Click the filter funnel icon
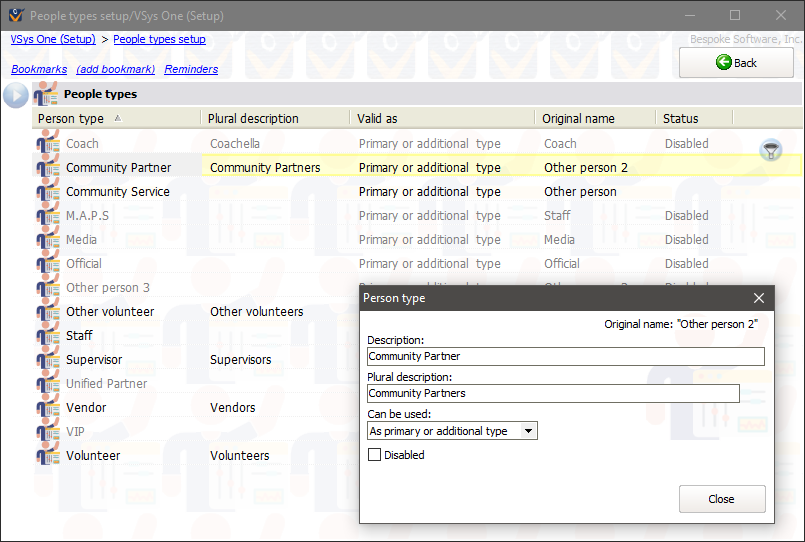 tap(770, 151)
